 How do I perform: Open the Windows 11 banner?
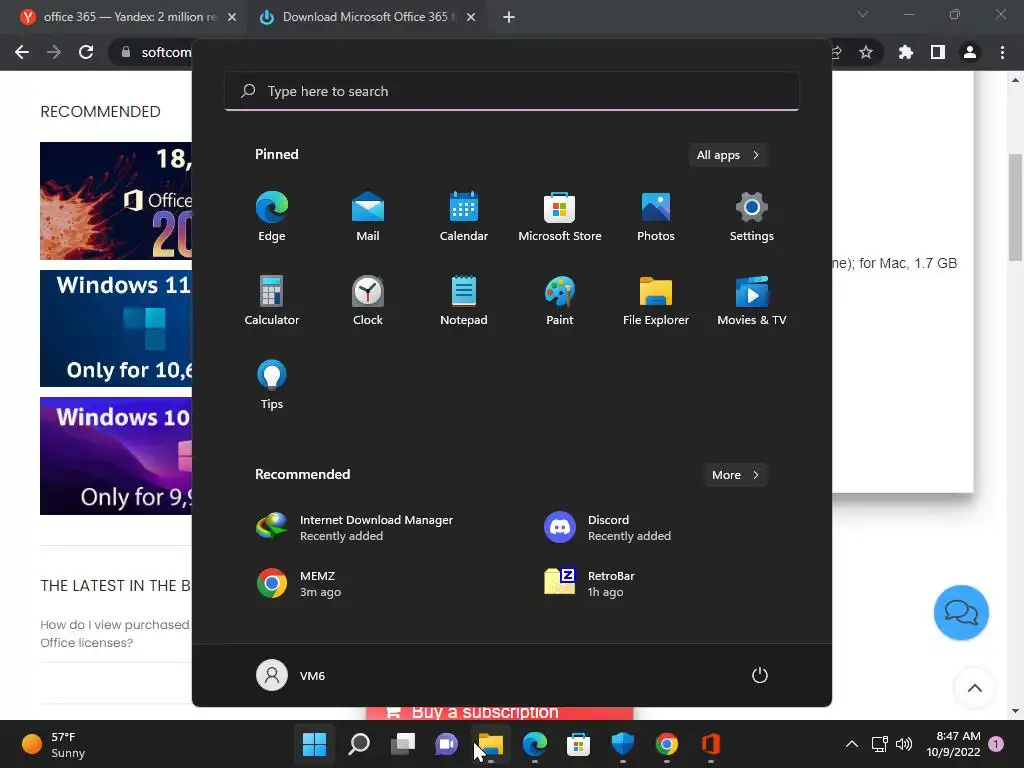coord(116,328)
